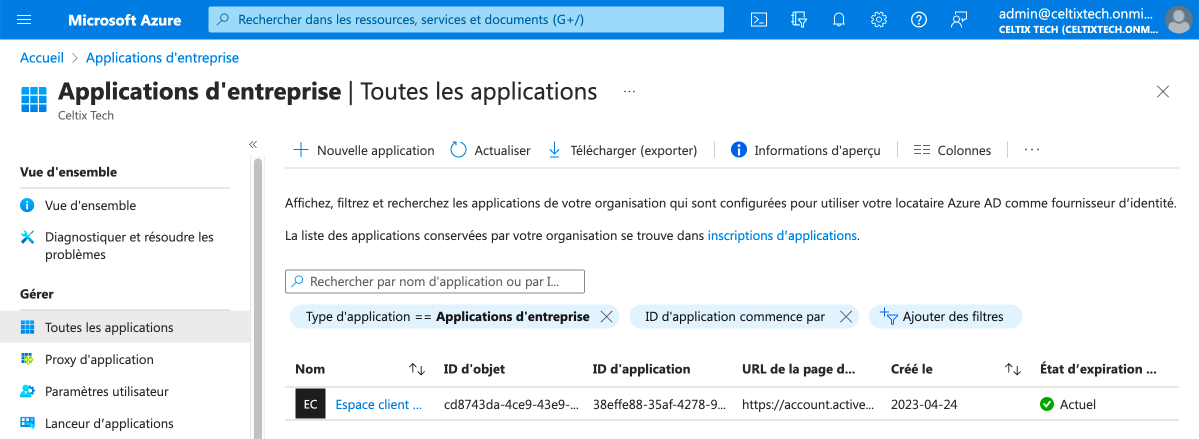Open the Azure portal hamburger menu
Image resolution: width=1199 pixels, height=439 pixels.
(x=25, y=20)
